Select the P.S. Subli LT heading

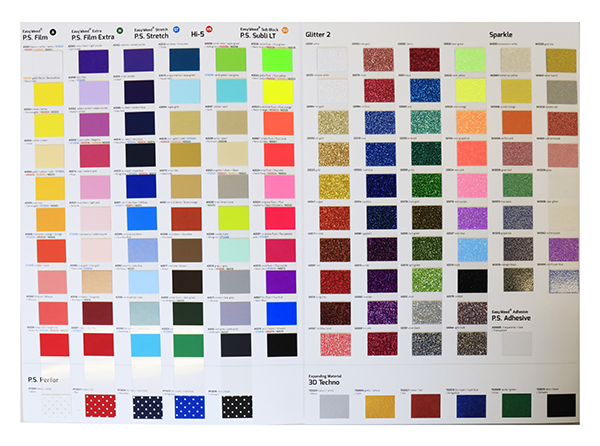coord(258,36)
